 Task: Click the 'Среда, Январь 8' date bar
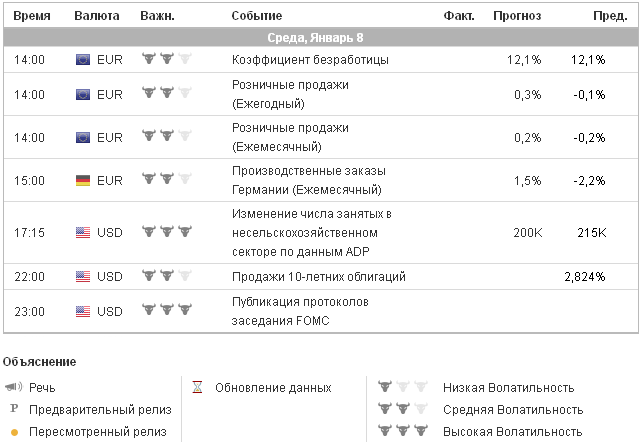pos(321,37)
